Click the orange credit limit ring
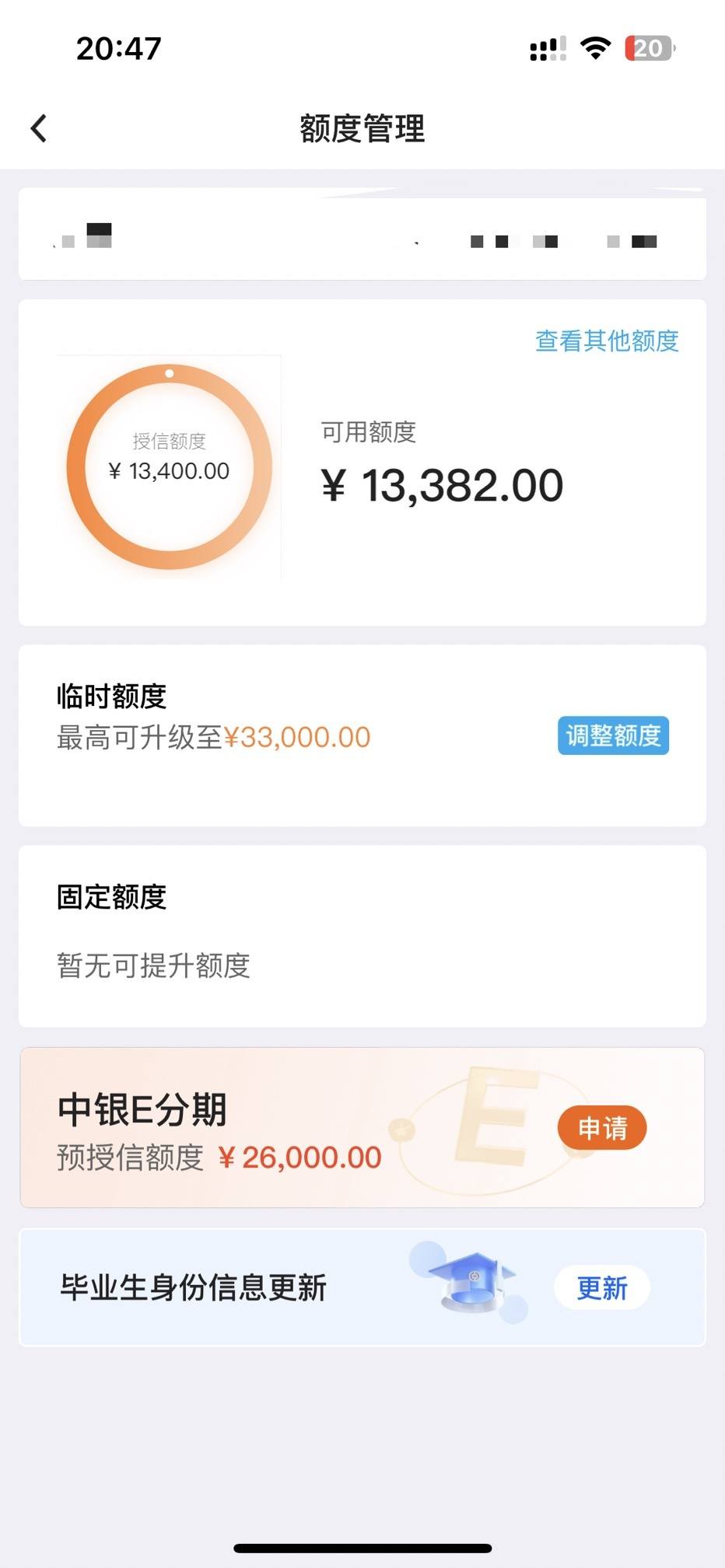This screenshot has width=725, height=1568. pos(170,467)
